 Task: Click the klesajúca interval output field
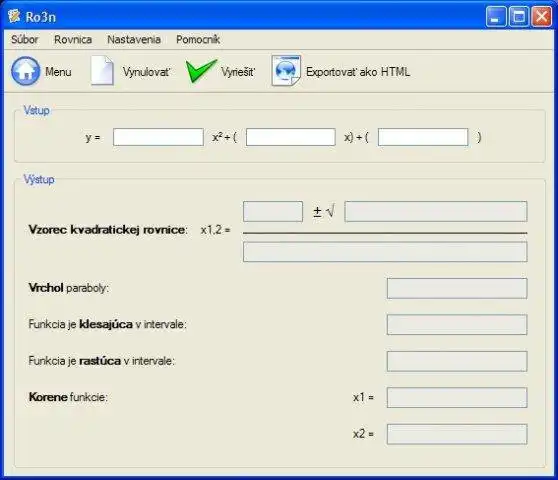pos(457,325)
